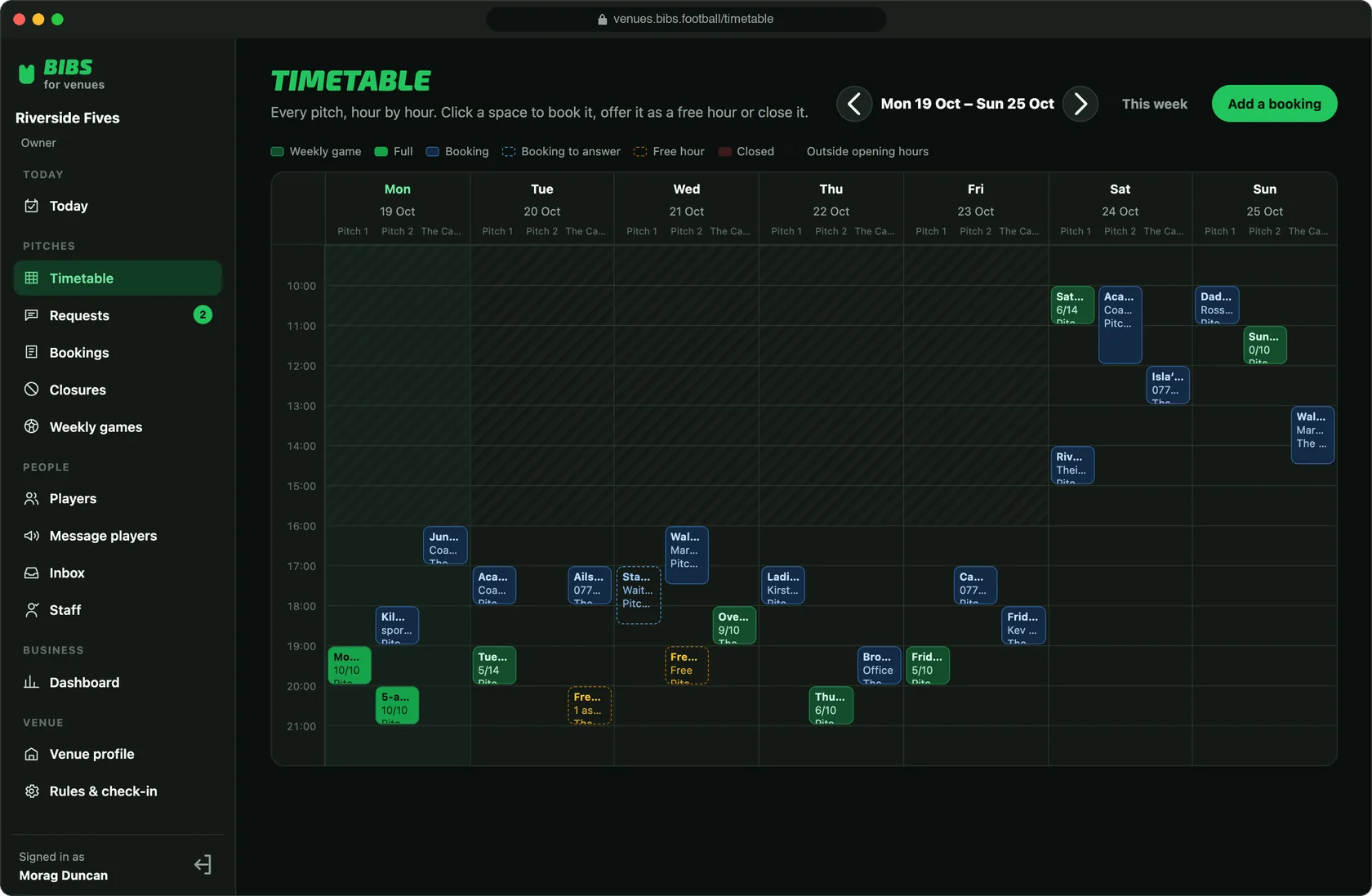Open Wednesday Wal... booking at 16:00

(687, 555)
